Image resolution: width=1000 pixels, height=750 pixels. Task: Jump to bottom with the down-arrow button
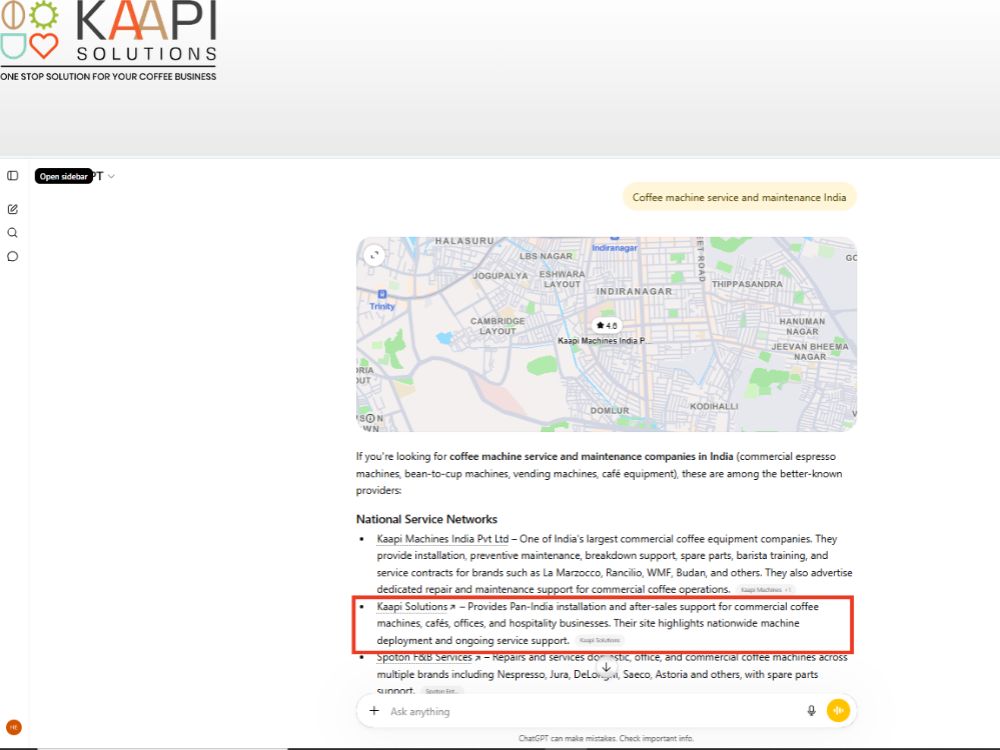[606, 667]
